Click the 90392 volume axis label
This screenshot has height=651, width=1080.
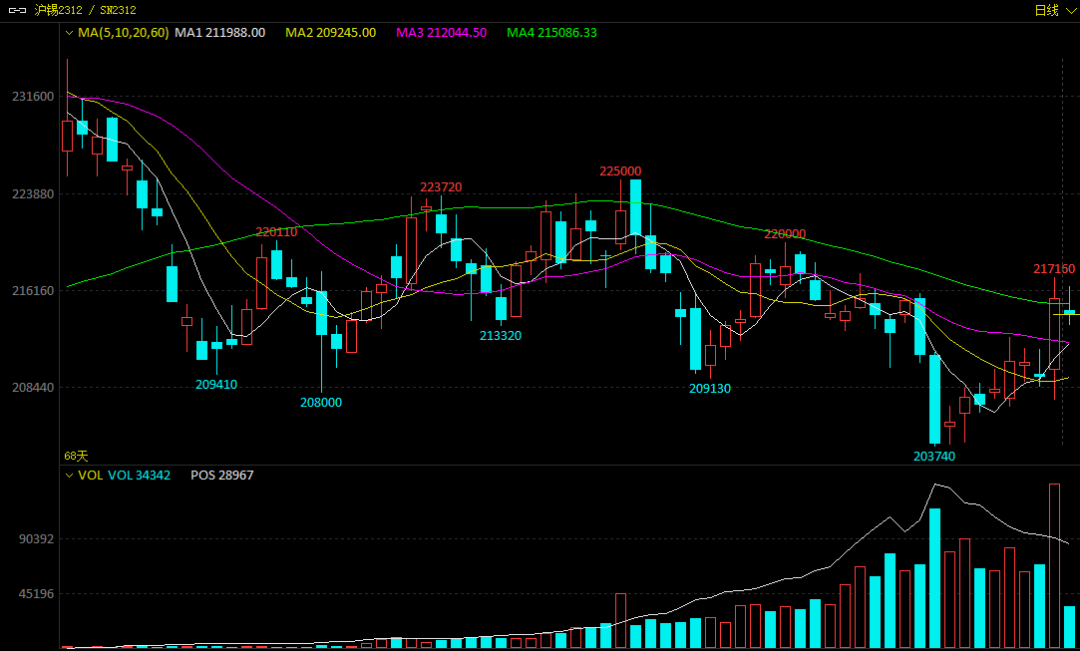(37, 539)
